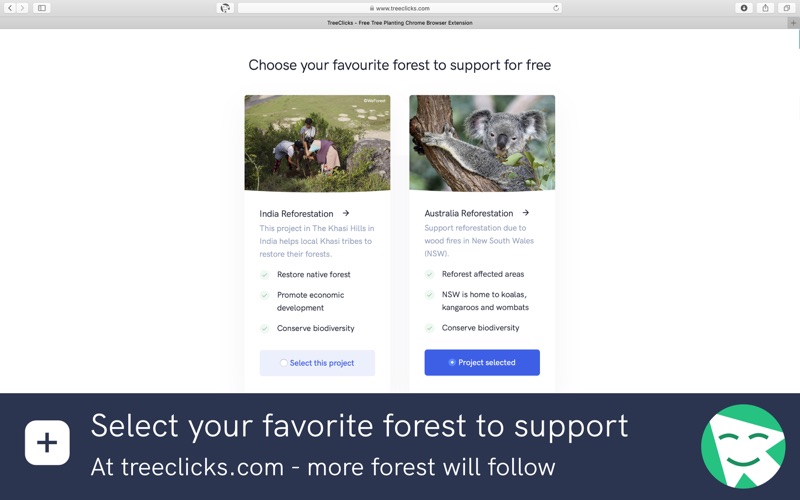800x500 pixels.
Task: Click the TreeClicks extension icon near the address bar
Action: pyautogui.click(x=225, y=8)
